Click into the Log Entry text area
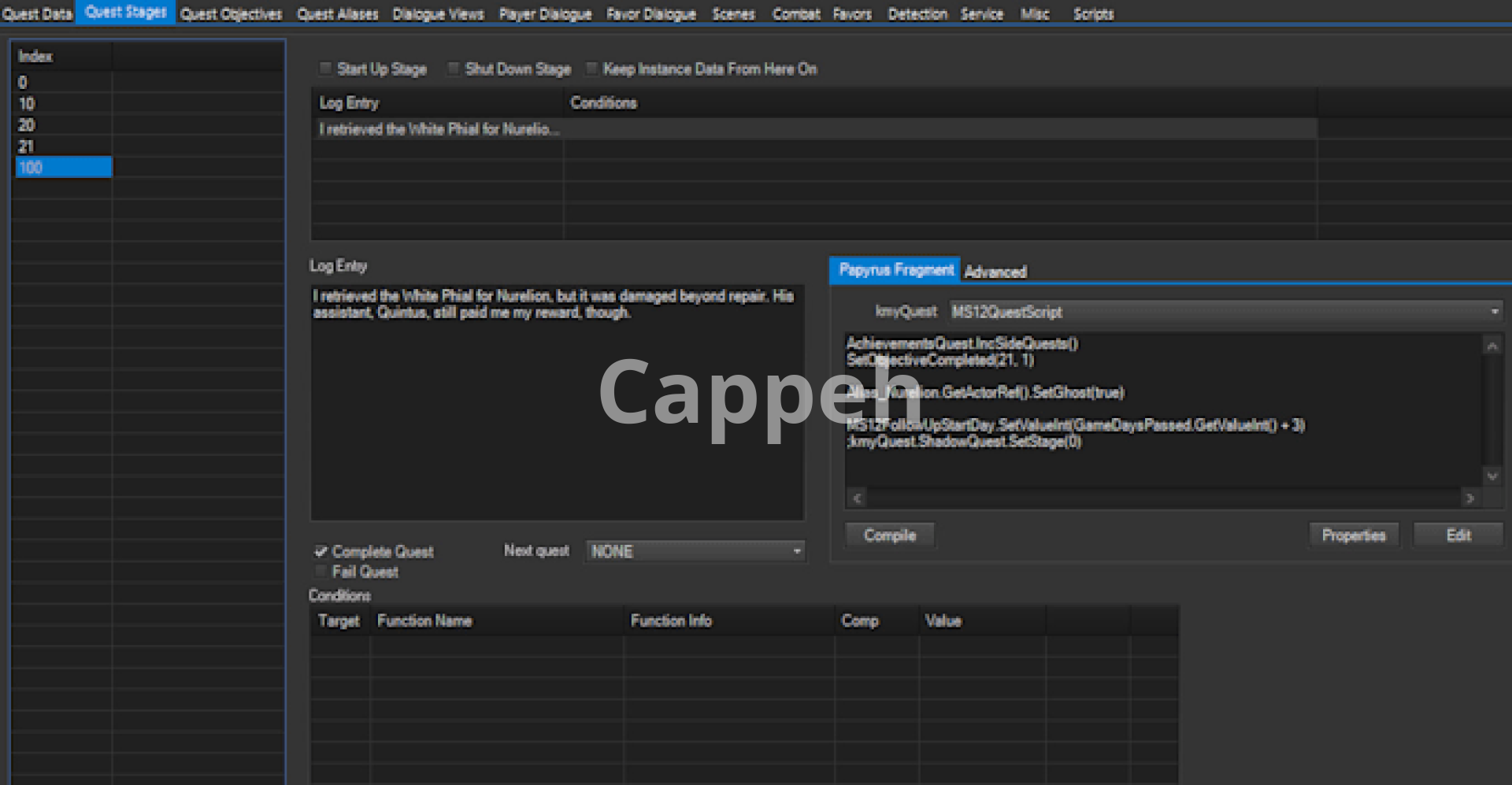The image size is (1512, 785). [x=557, y=409]
